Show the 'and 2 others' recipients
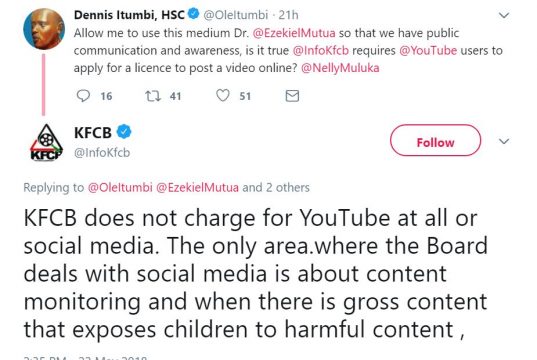Viewport: 537px width, 360px height. click(276, 188)
